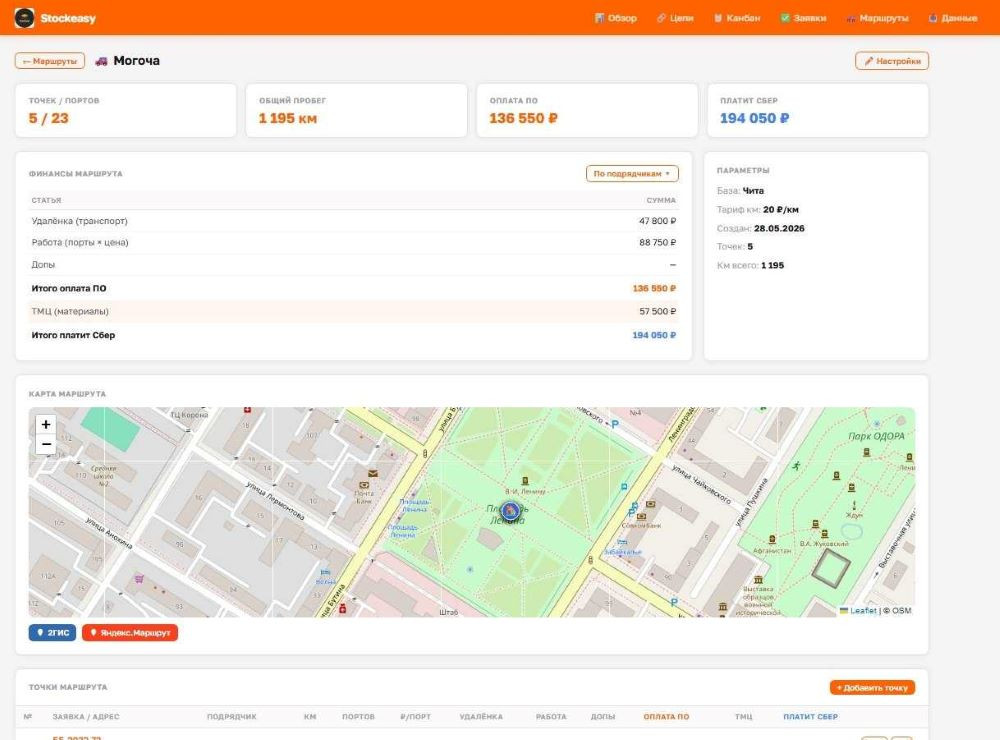
Task: Click the Stockeasy logo icon
Action: (x=24, y=18)
